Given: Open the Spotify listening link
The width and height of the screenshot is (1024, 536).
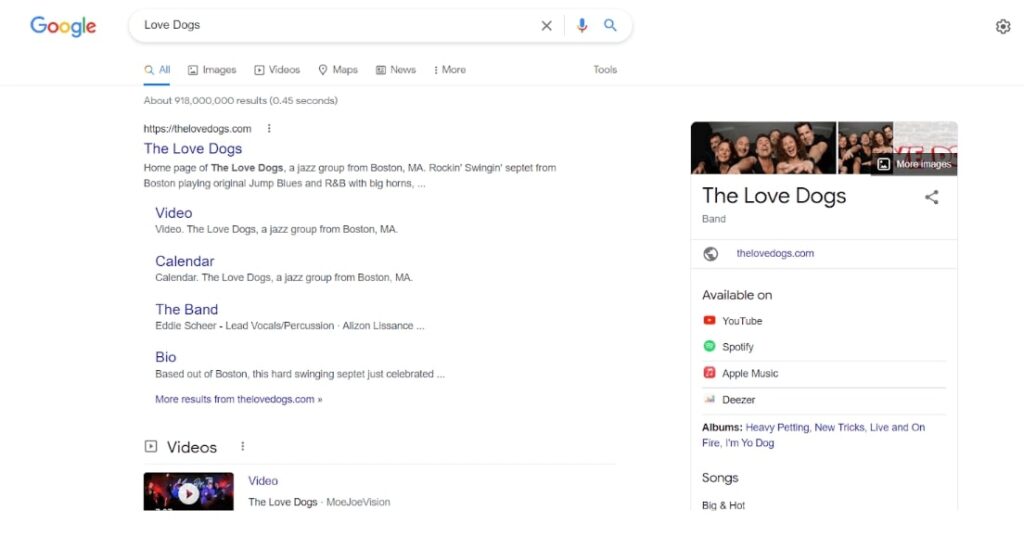Looking at the screenshot, I should click(x=738, y=347).
